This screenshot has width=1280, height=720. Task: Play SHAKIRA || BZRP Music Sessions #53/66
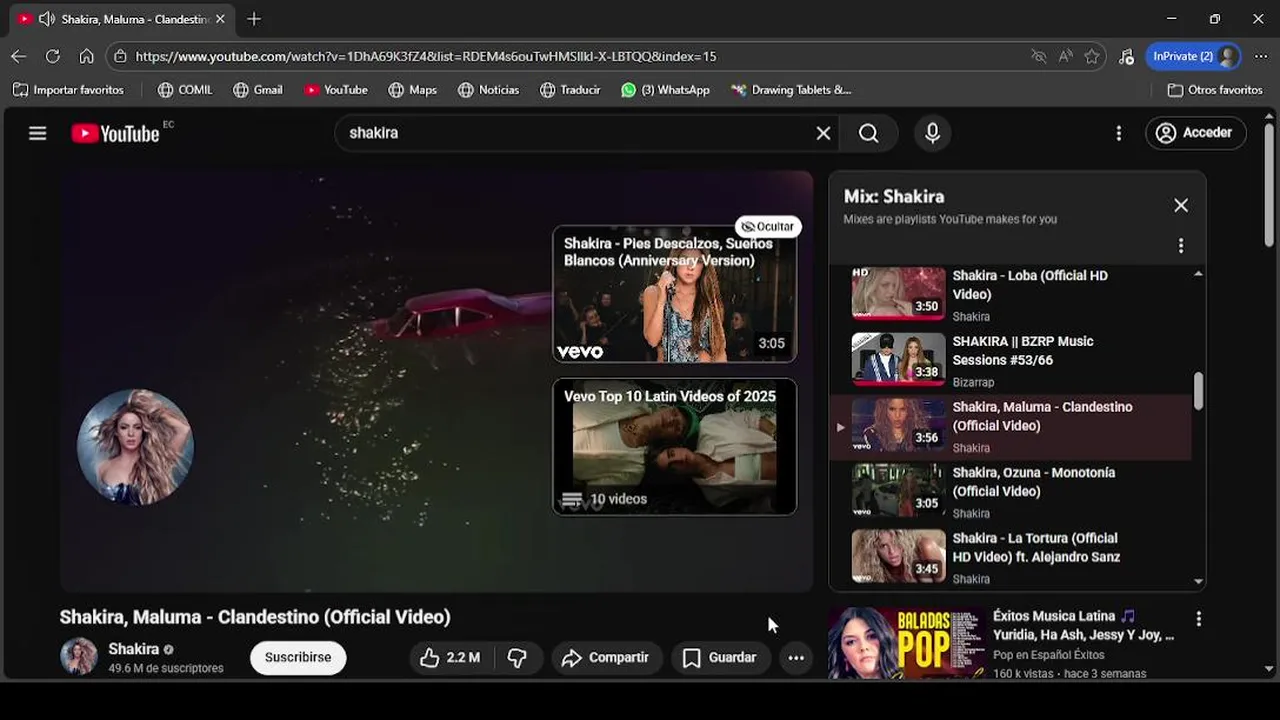(x=1010, y=360)
